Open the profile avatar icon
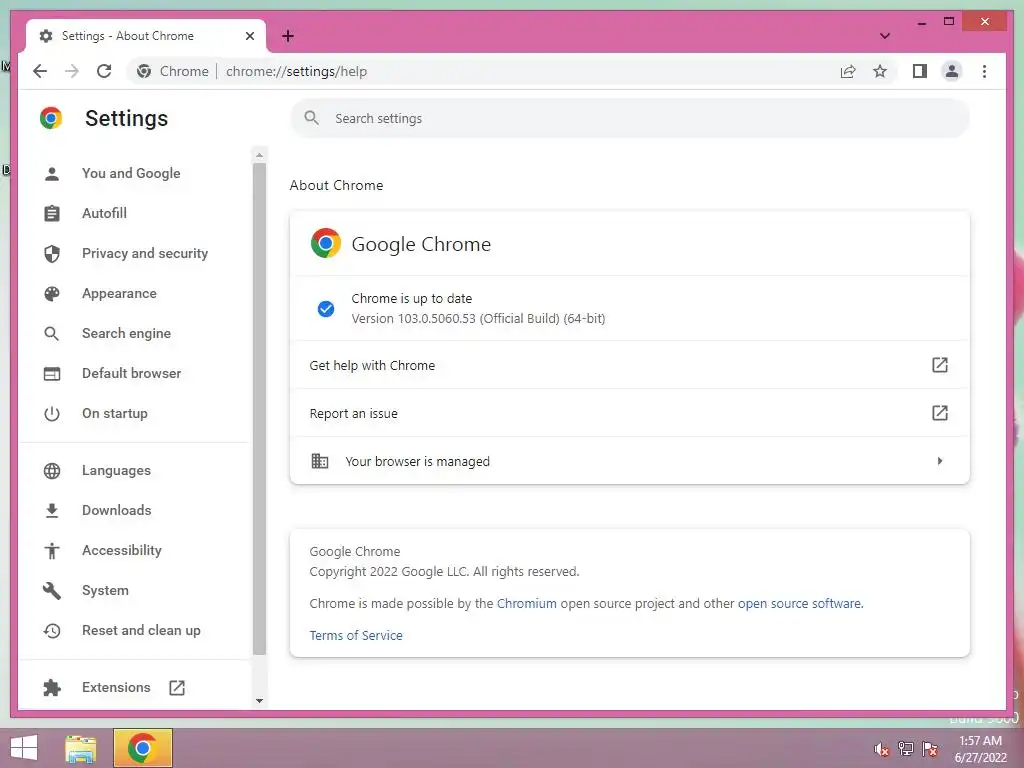The height and width of the screenshot is (768, 1024). coord(952,71)
